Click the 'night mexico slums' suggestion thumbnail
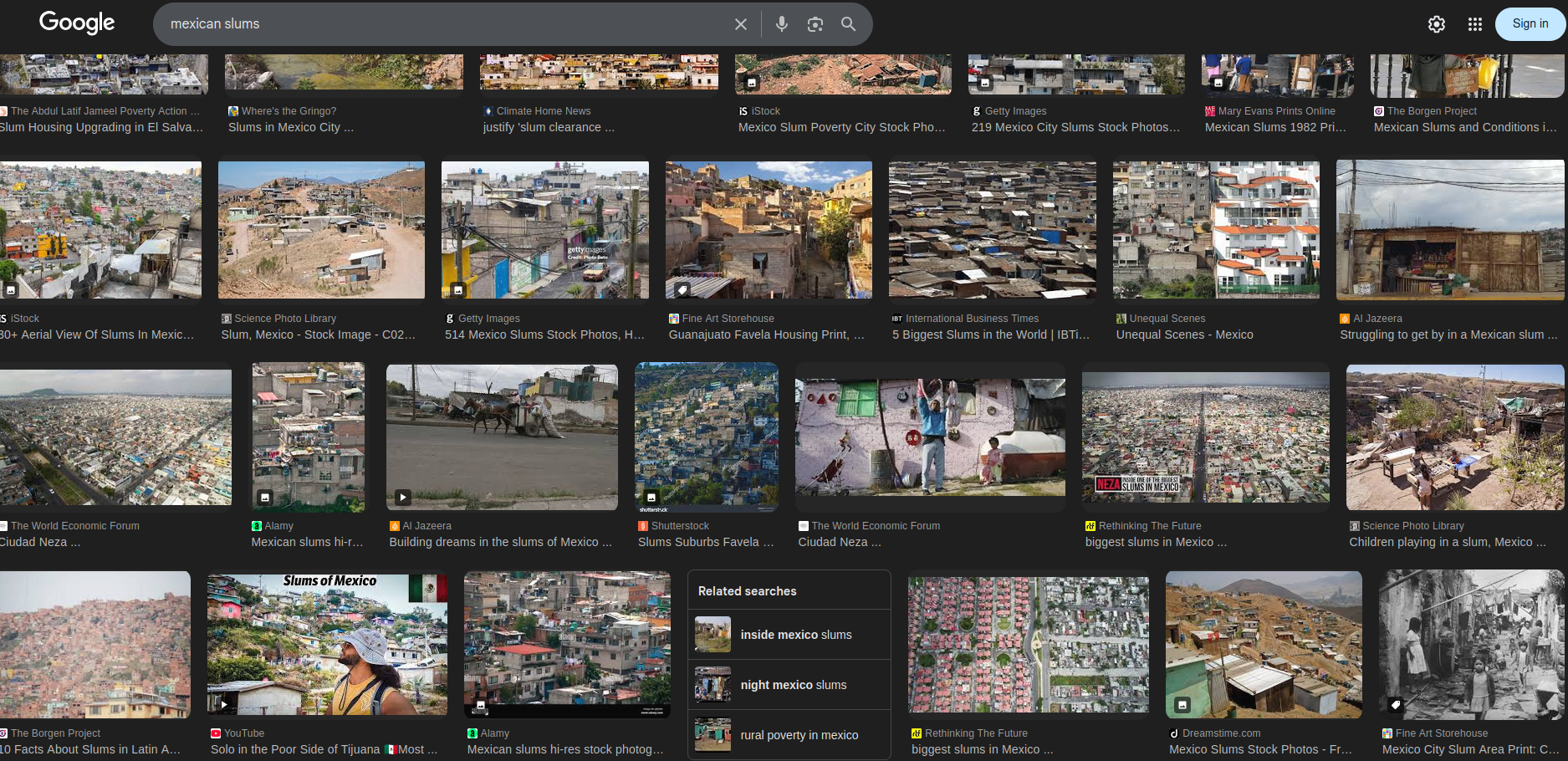The height and width of the screenshot is (761, 1568). pyautogui.click(x=712, y=685)
